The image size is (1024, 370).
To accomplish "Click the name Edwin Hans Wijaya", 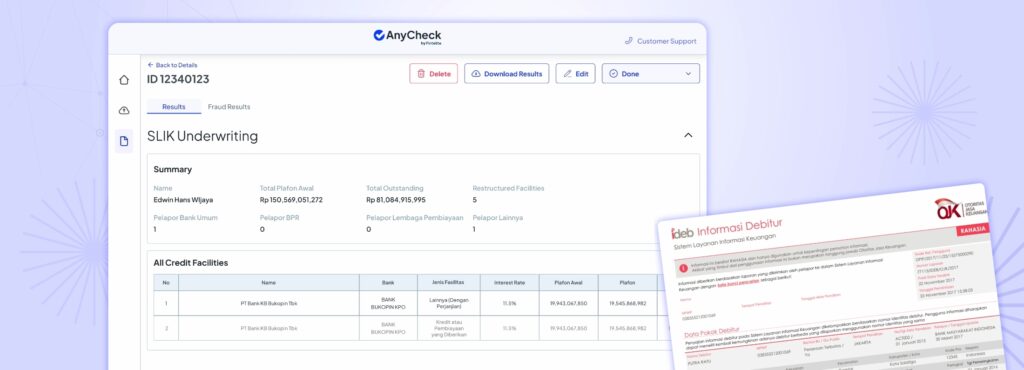I will pyautogui.click(x=184, y=200).
